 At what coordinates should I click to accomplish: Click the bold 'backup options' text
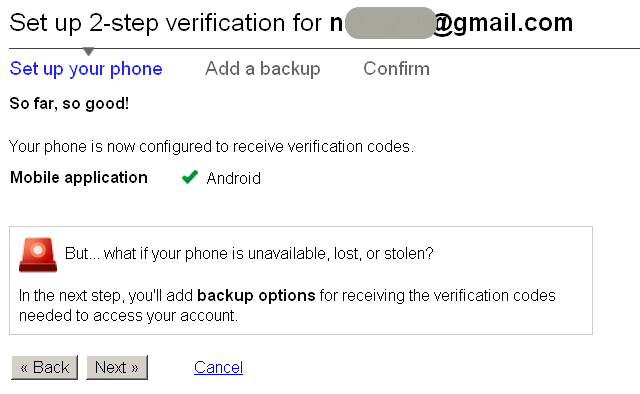tap(256, 295)
